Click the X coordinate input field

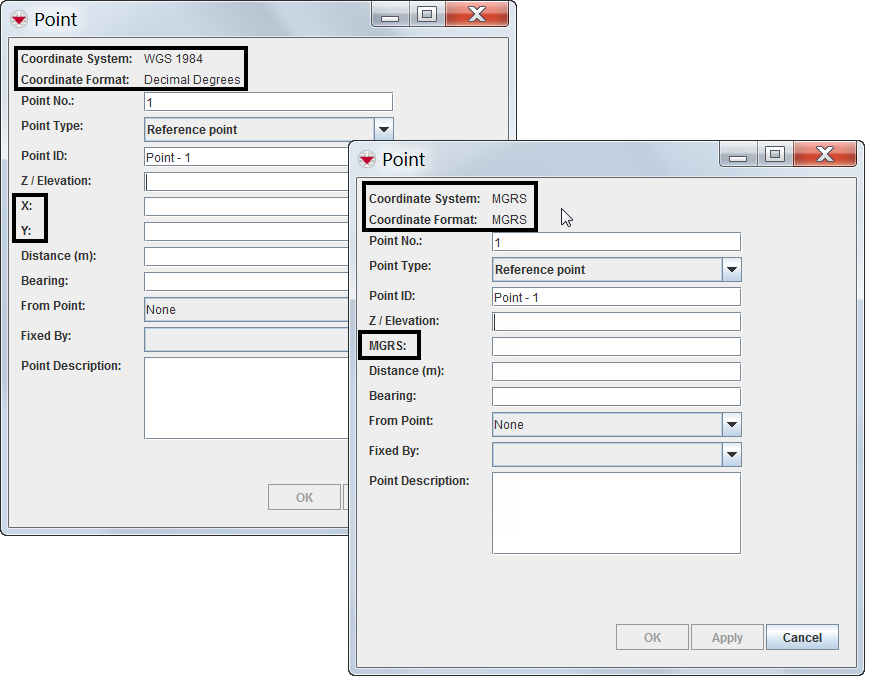(x=246, y=207)
